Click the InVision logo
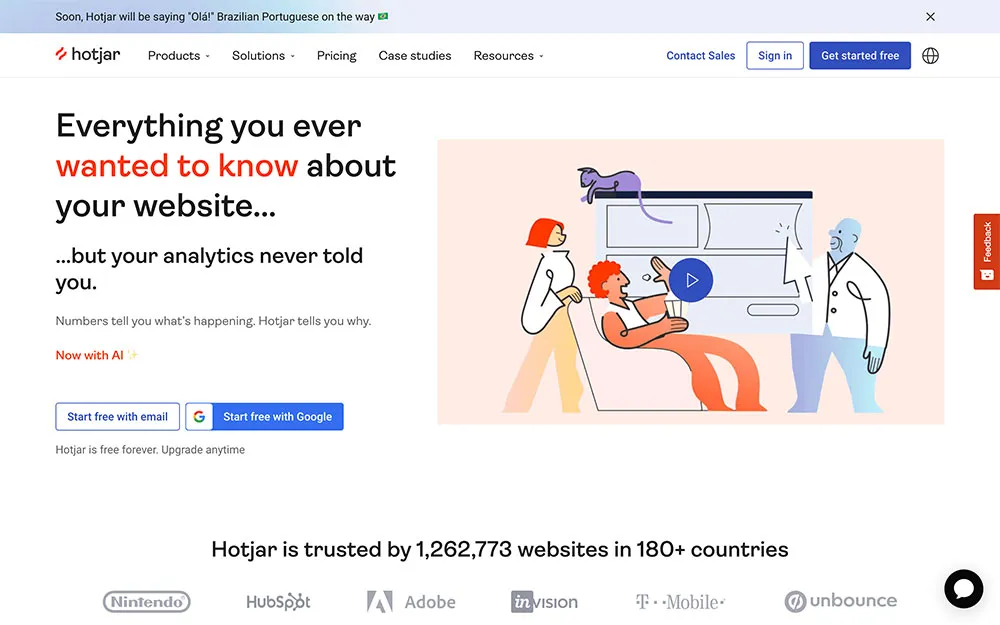Image resolution: width=1000 pixels, height=625 pixels. 544,601
